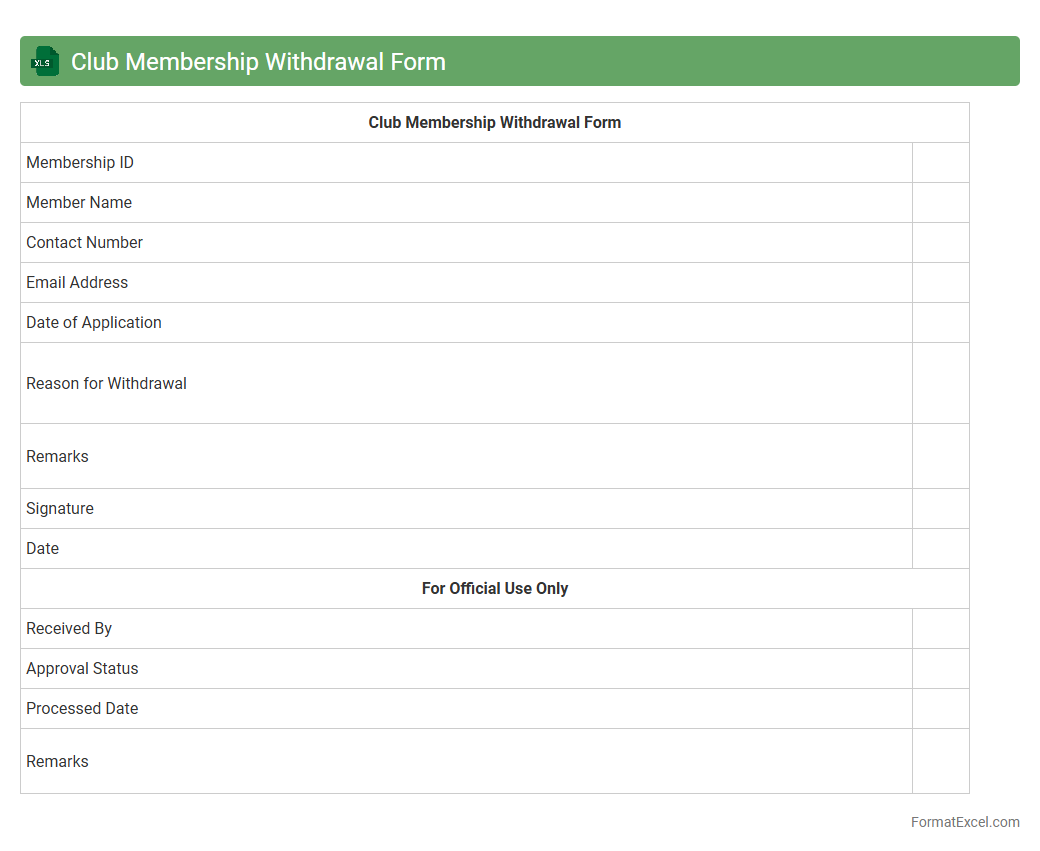1040x851 pixels.
Task: Focus the empty Email Address field
Action: pos(940,283)
